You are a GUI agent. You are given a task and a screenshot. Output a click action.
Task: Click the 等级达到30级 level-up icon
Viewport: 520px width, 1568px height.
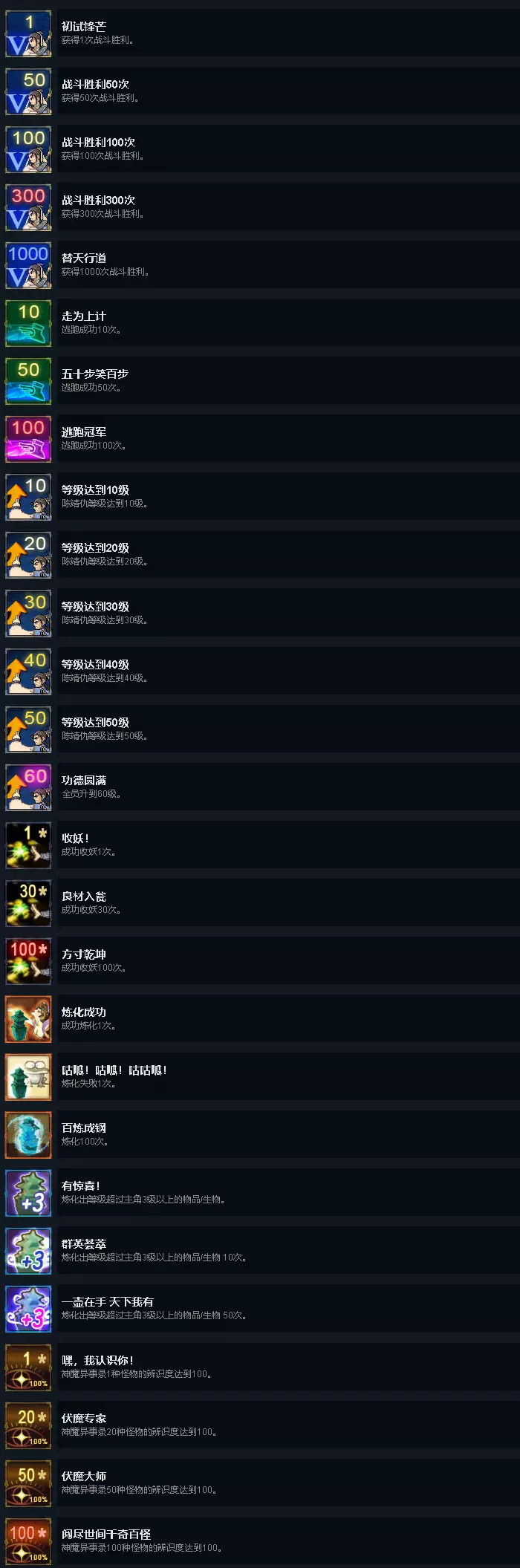tap(28, 614)
